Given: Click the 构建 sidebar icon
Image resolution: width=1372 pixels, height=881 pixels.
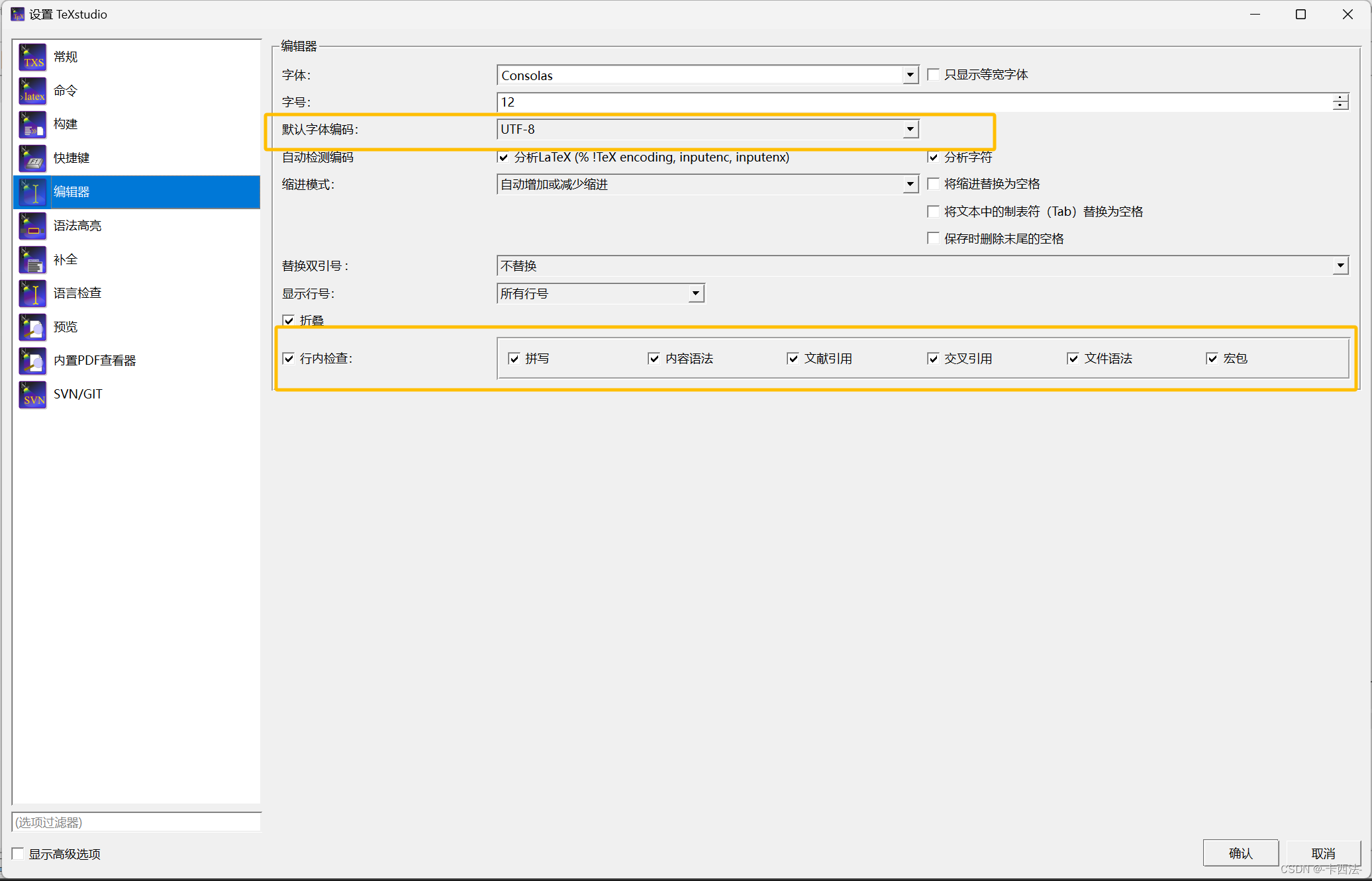Looking at the screenshot, I should coord(32,124).
